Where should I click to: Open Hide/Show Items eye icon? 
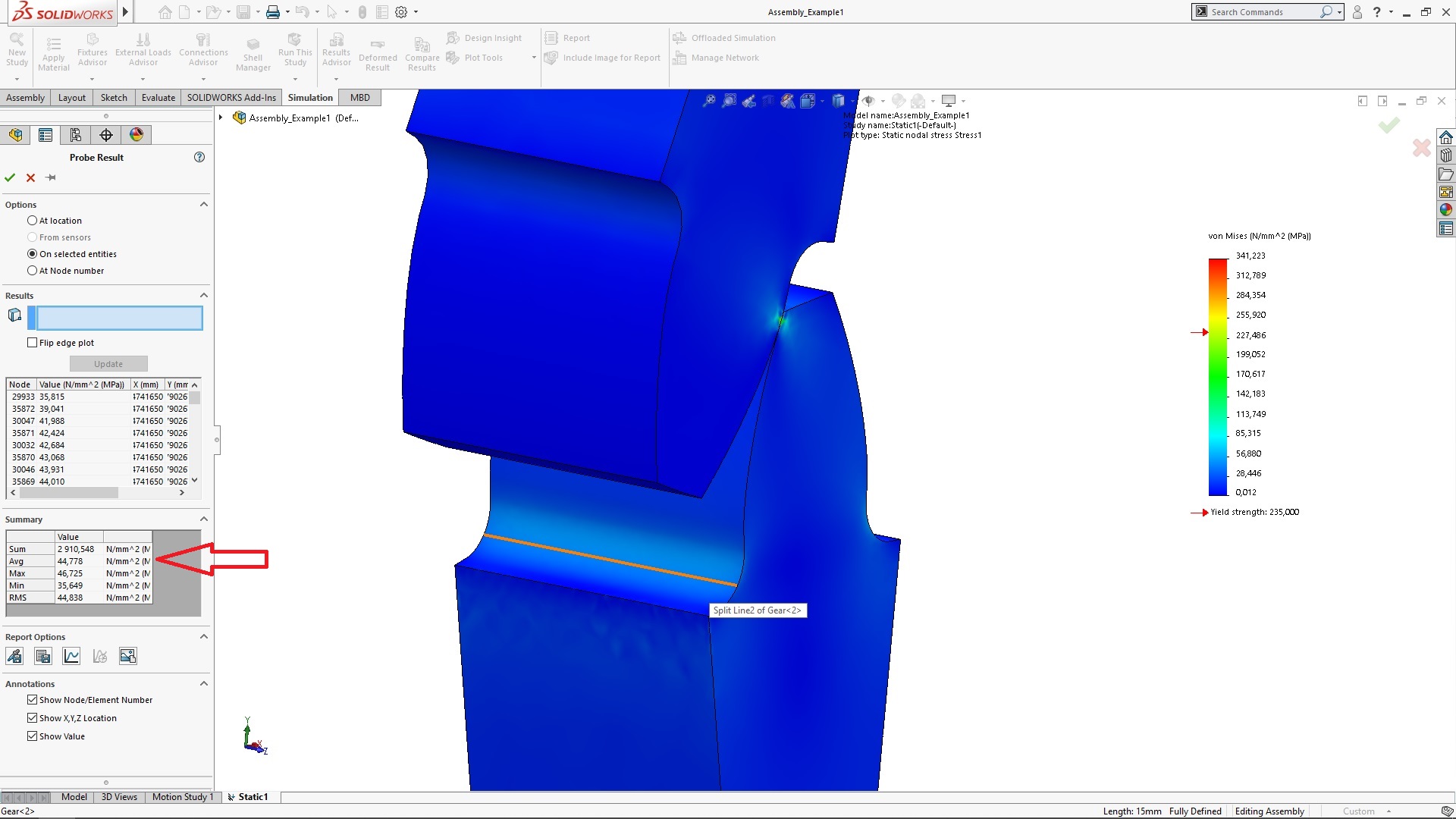(x=869, y=101)
